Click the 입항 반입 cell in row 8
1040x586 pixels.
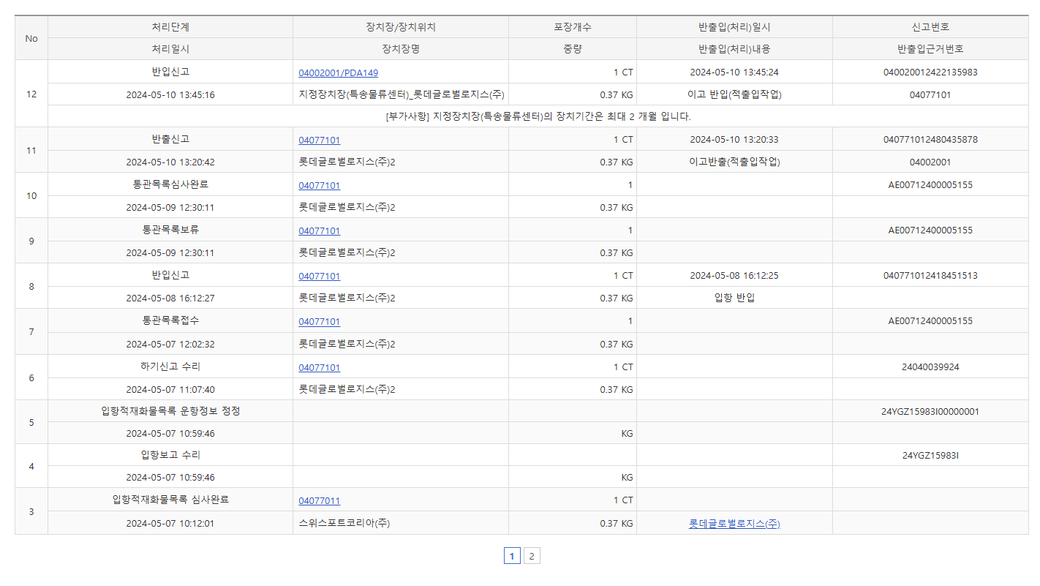coord(734,298)
